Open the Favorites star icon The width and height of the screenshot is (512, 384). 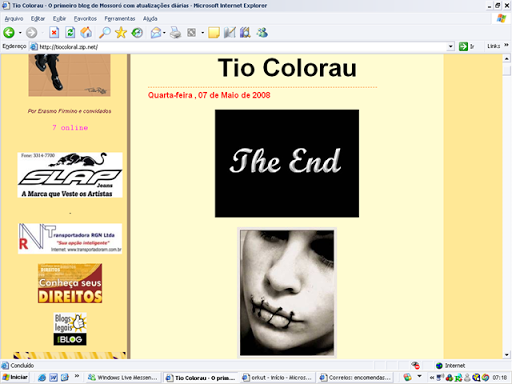click(121, 33)
